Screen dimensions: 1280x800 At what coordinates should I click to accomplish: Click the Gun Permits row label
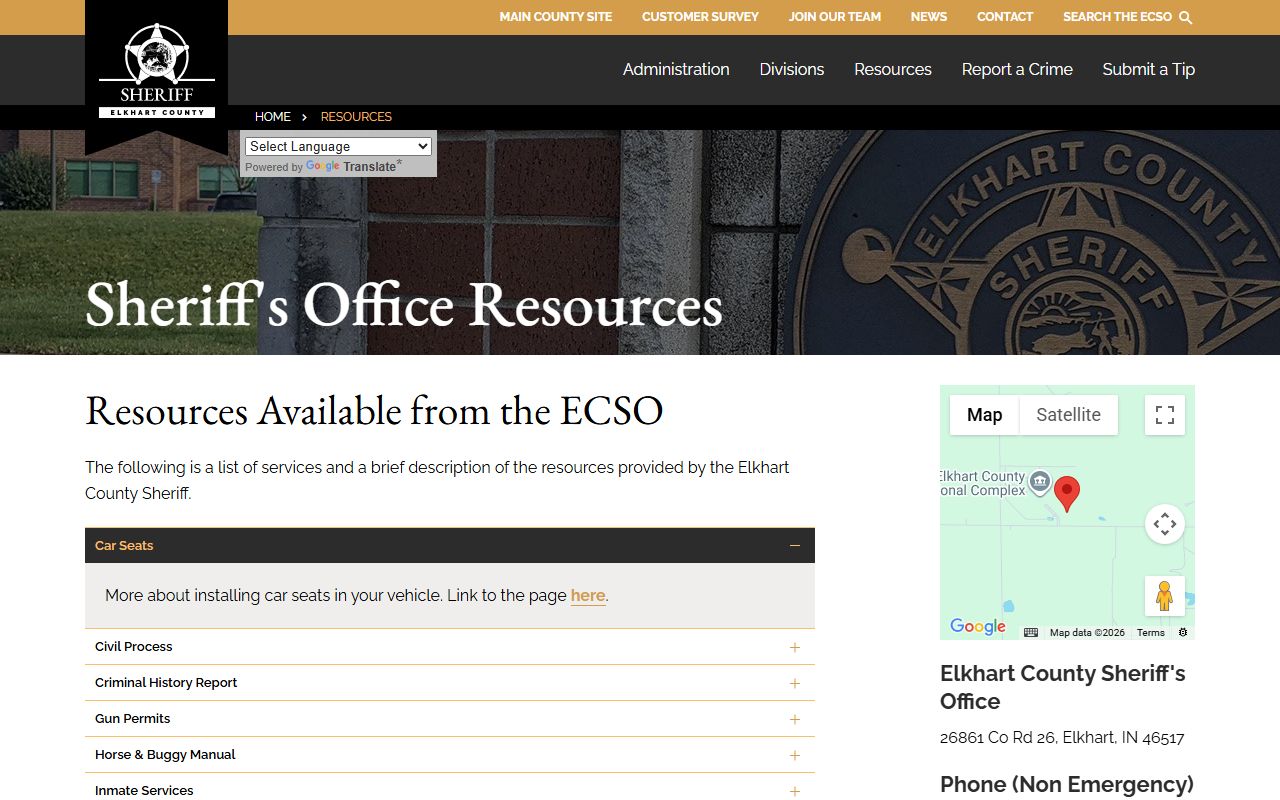(133, 719)
